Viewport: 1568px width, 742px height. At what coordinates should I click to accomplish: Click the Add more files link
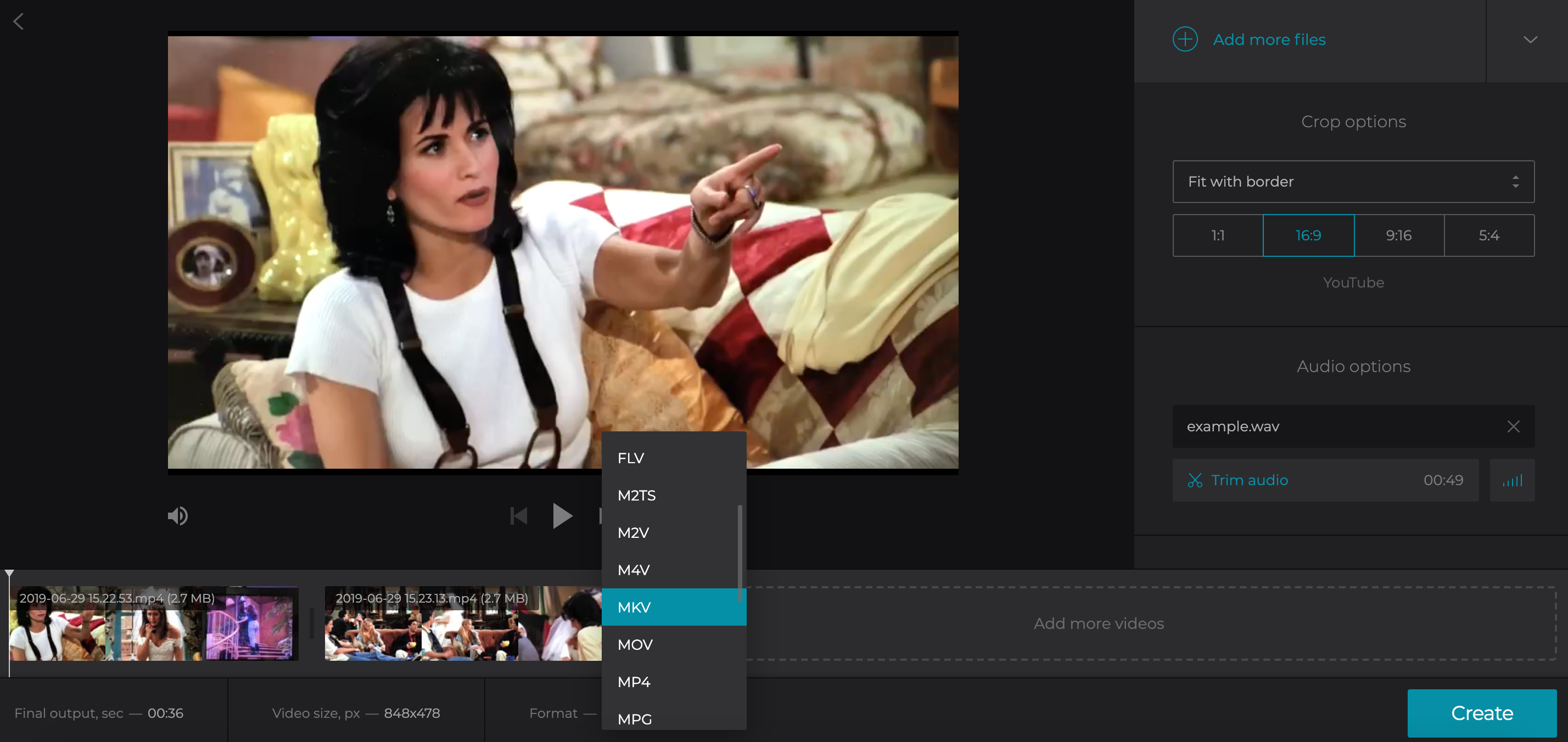coord(1269,39)
